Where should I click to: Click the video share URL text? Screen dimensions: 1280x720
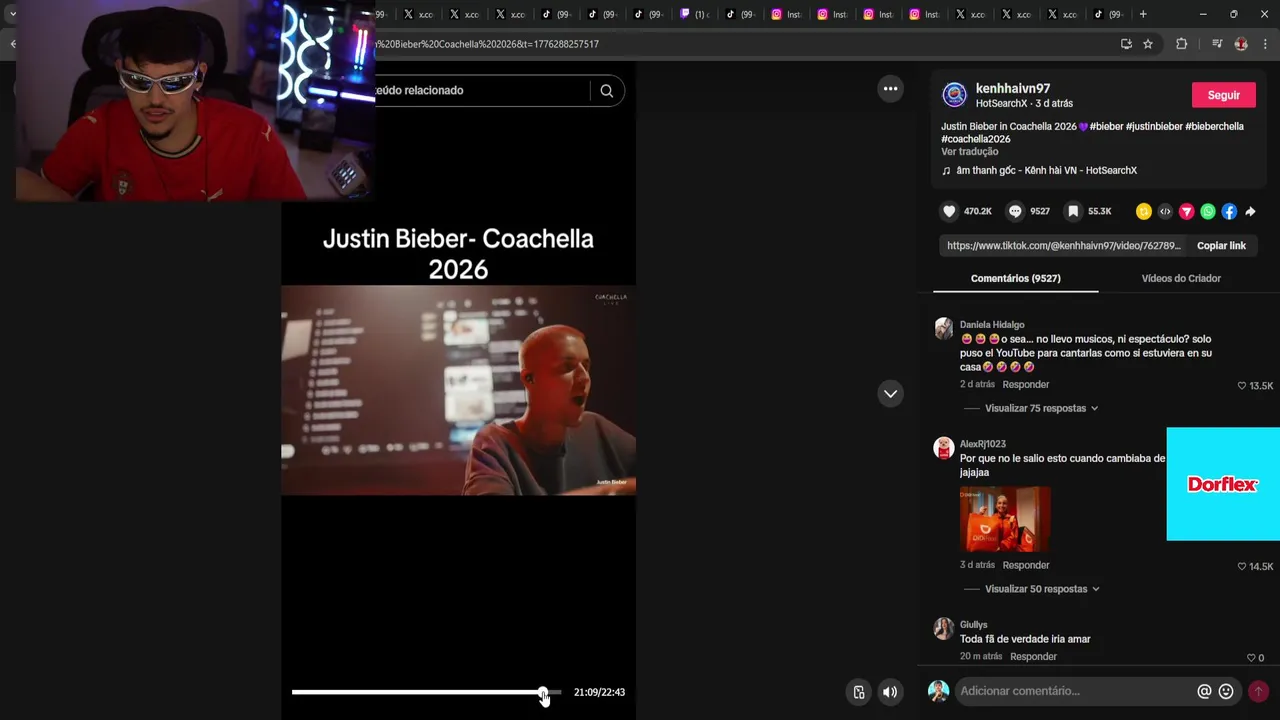click(1064, 246)
